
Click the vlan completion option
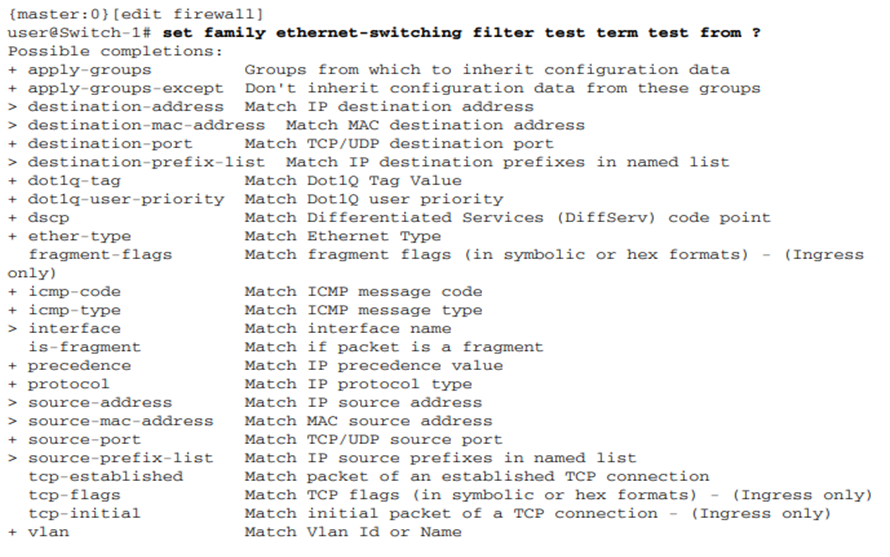(x=48, y=532)
